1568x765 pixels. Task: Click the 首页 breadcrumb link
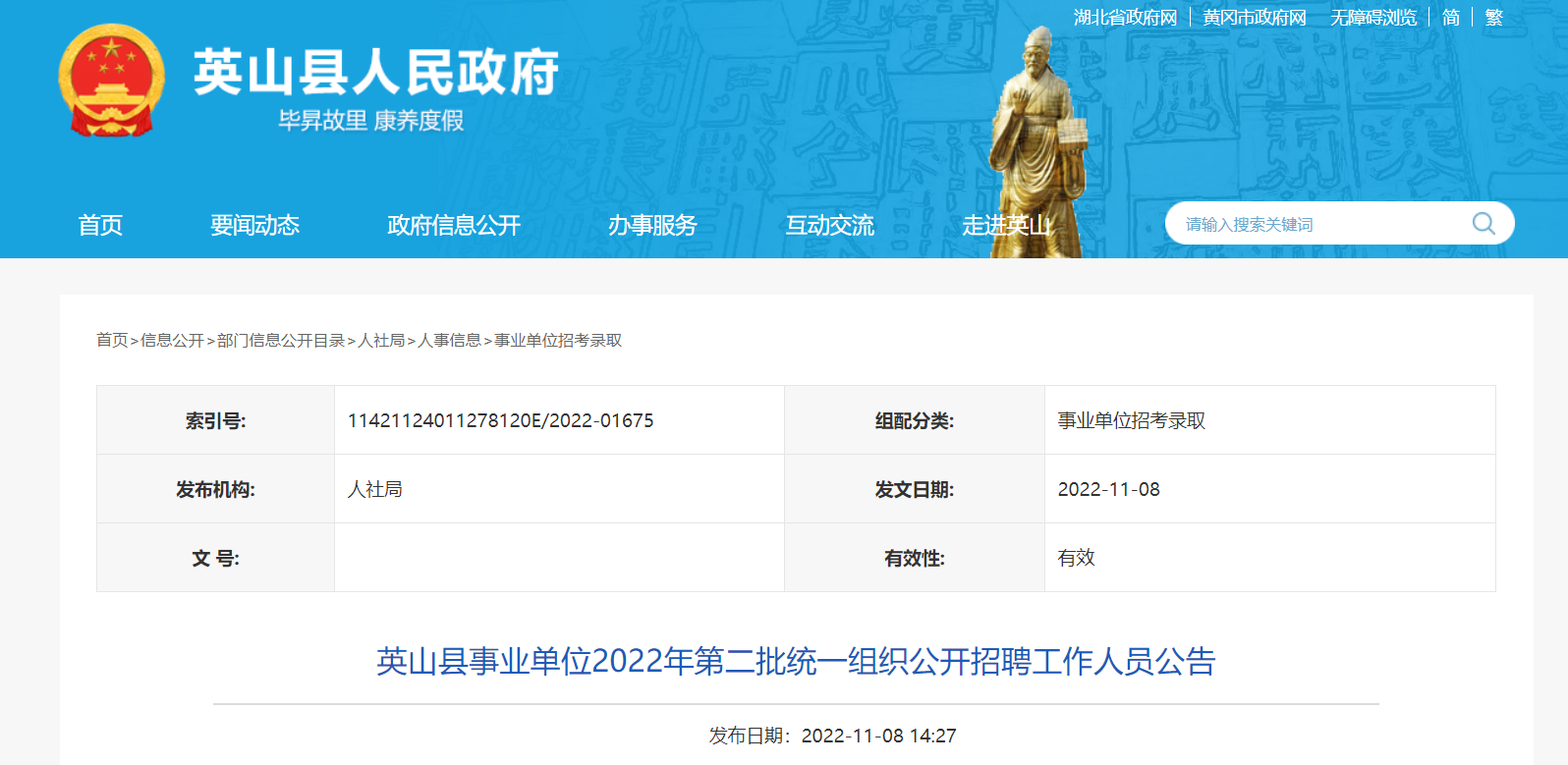click(112, 340)
